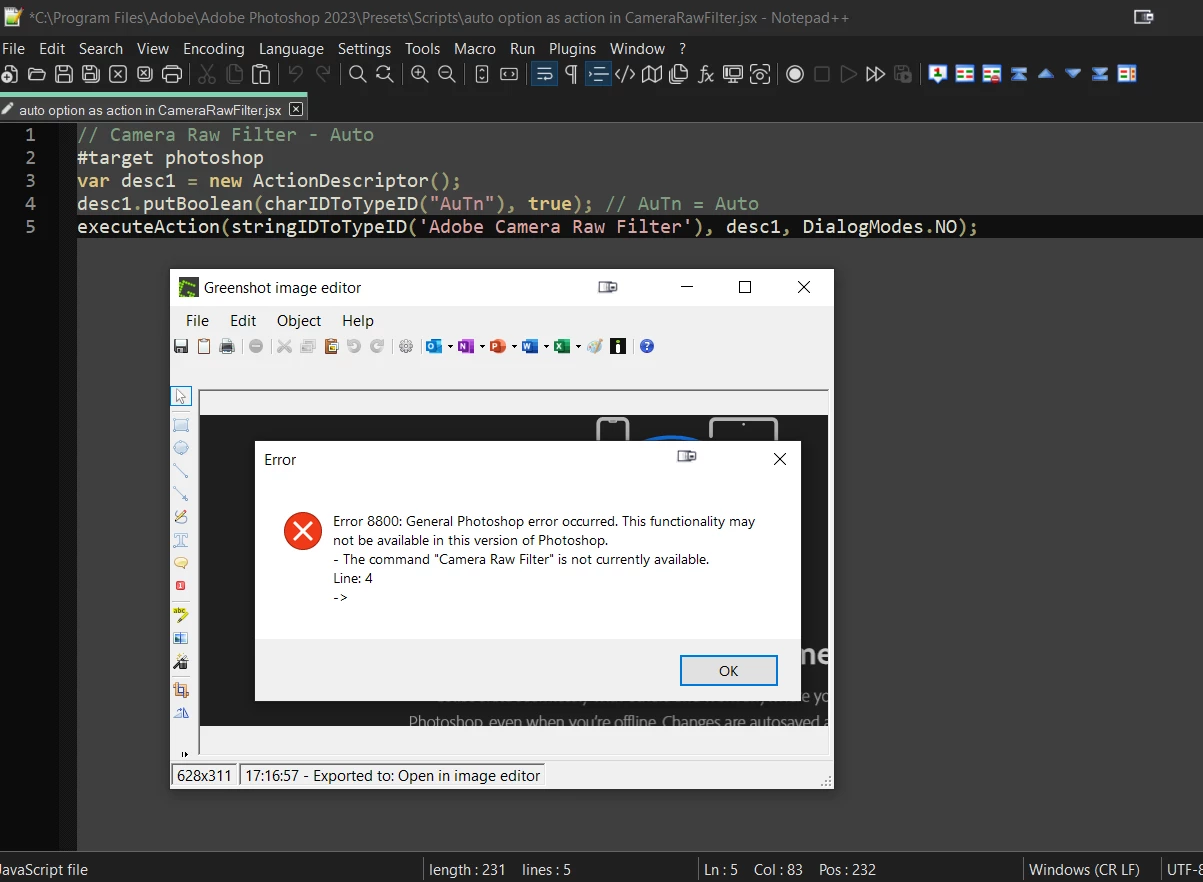The height and width of the screenshot is (882, 1203).
Task: Click Save icon in Greenshot toolbar
Action: tap(181, 346)
